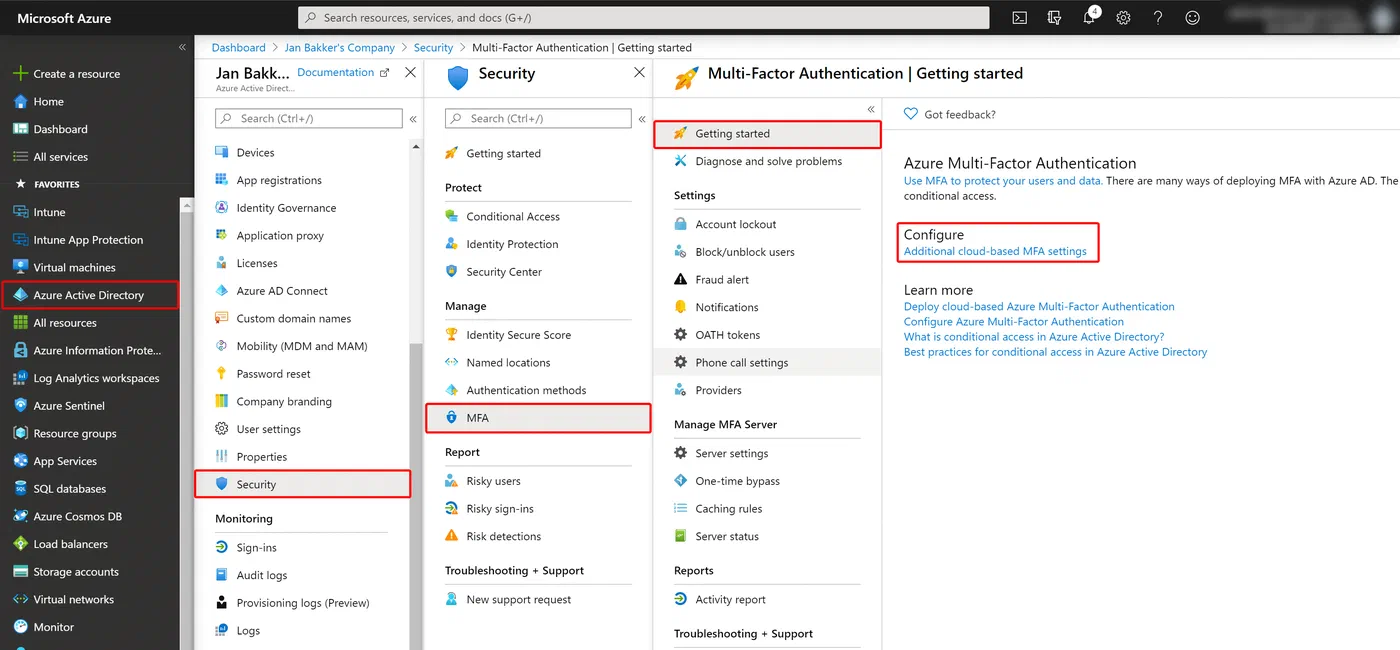Open Azure Sentinel icon in sidebar
The width and height of the screenshot is (1400, 650).
tap(19, 406)
